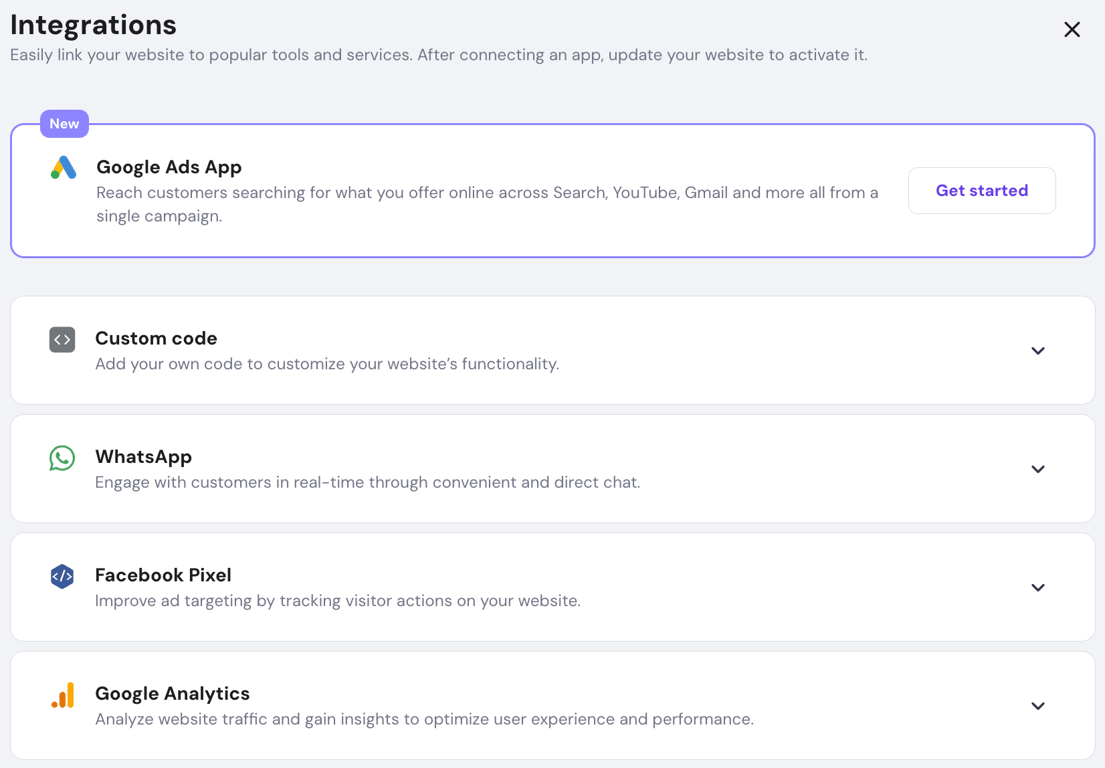Click the Google Ads App icon
This screenshot has width=1105, height=768.
(62, 168)
